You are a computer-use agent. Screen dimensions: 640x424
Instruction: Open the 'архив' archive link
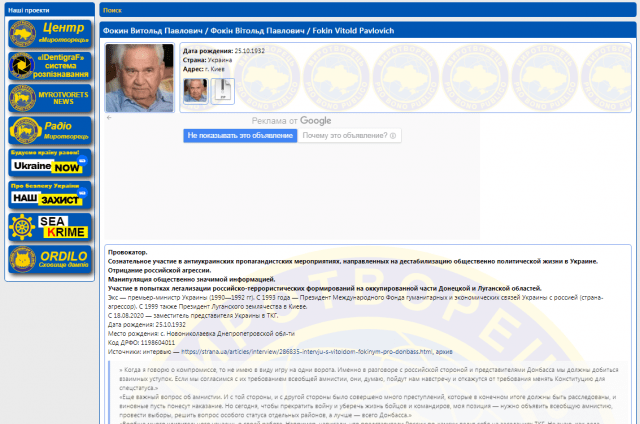(444, 351)
